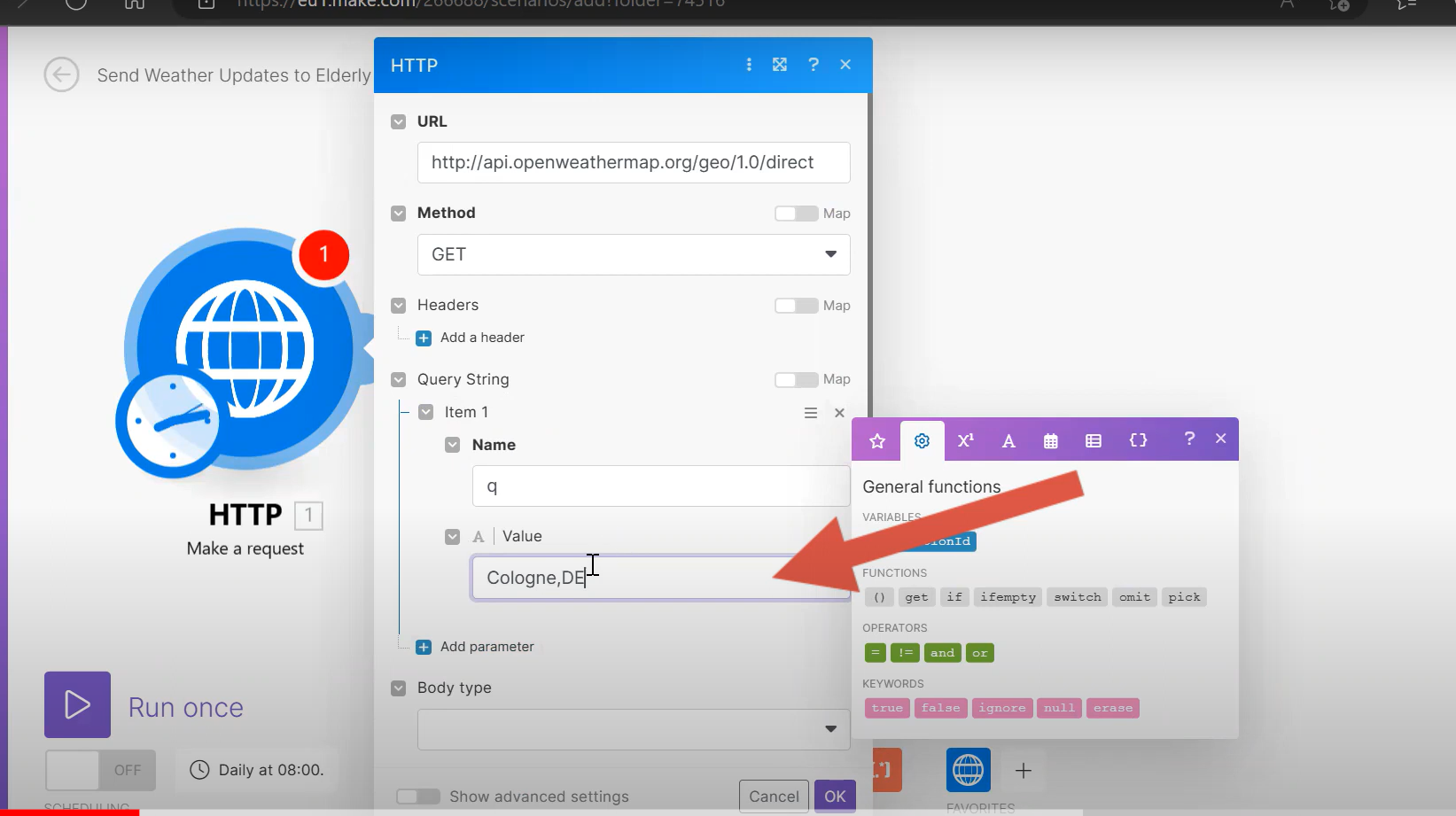The height and width of the screenshot is (816, 1456).
Task: Toggle the Map switch for Query String
Action: point(796,379)
